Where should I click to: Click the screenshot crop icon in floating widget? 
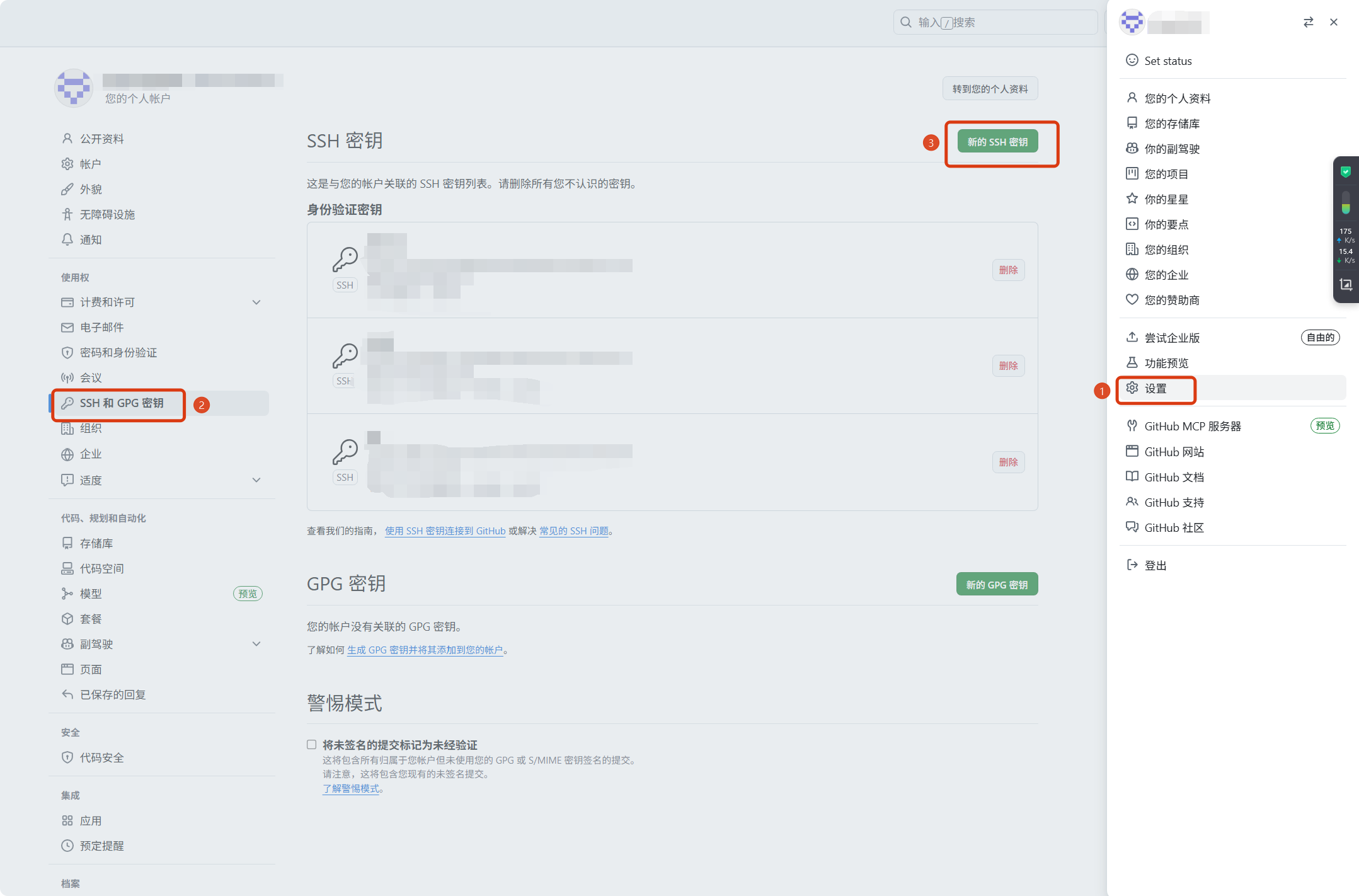1346,285
